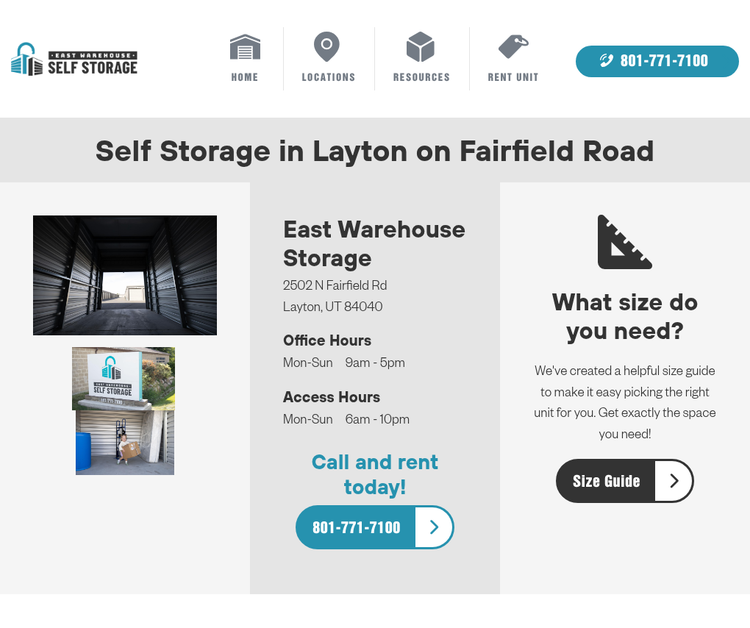Click the ruler triangle size icon
This screenshot has width=750, height=628.
pos(624,242)
